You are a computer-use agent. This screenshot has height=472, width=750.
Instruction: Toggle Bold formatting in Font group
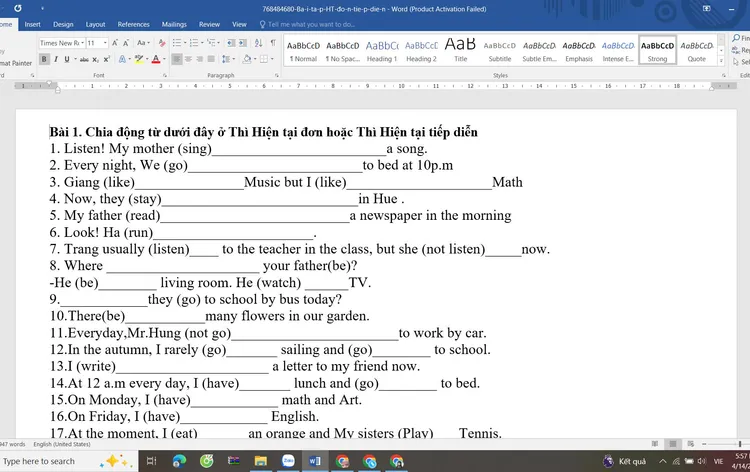pos(44,60)
